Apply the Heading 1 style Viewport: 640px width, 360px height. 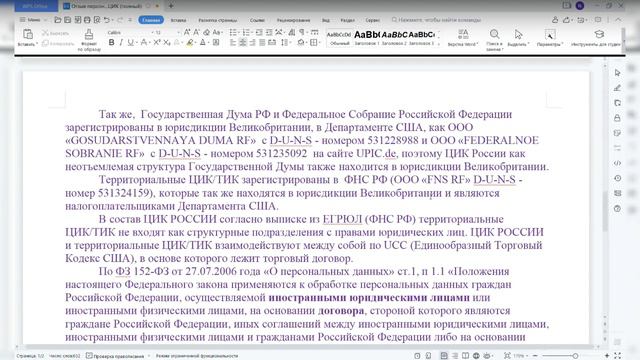point(367,38)
